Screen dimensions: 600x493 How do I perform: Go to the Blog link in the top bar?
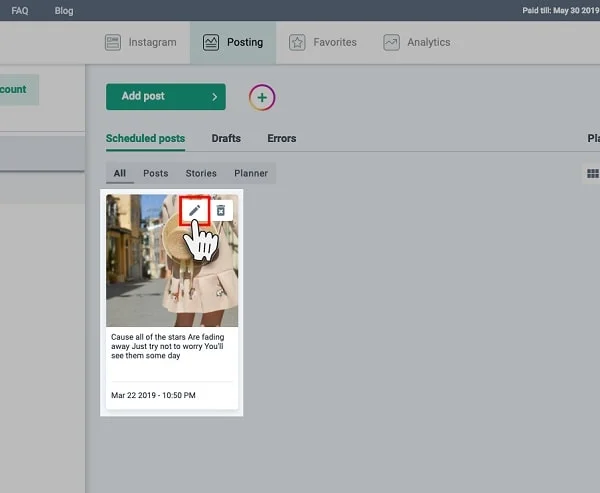64,10
